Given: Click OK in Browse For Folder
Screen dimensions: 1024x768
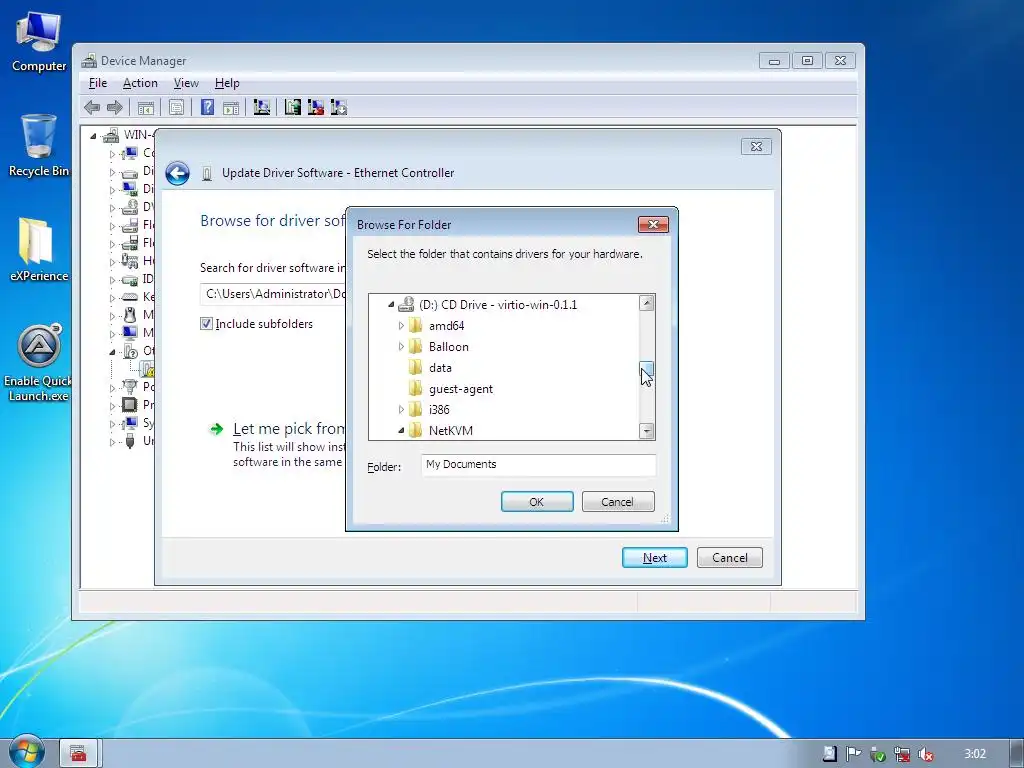Looking at the screenshot, I should pyautogui.click(x=537, y=502).
